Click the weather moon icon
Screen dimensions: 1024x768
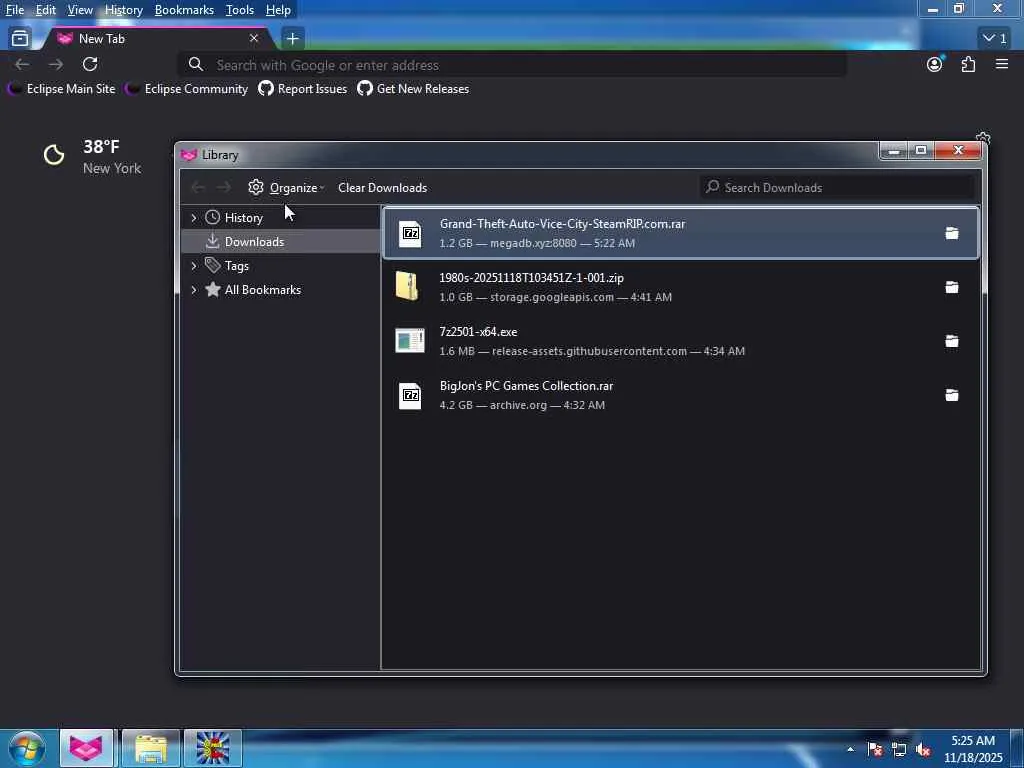point(54,155)
